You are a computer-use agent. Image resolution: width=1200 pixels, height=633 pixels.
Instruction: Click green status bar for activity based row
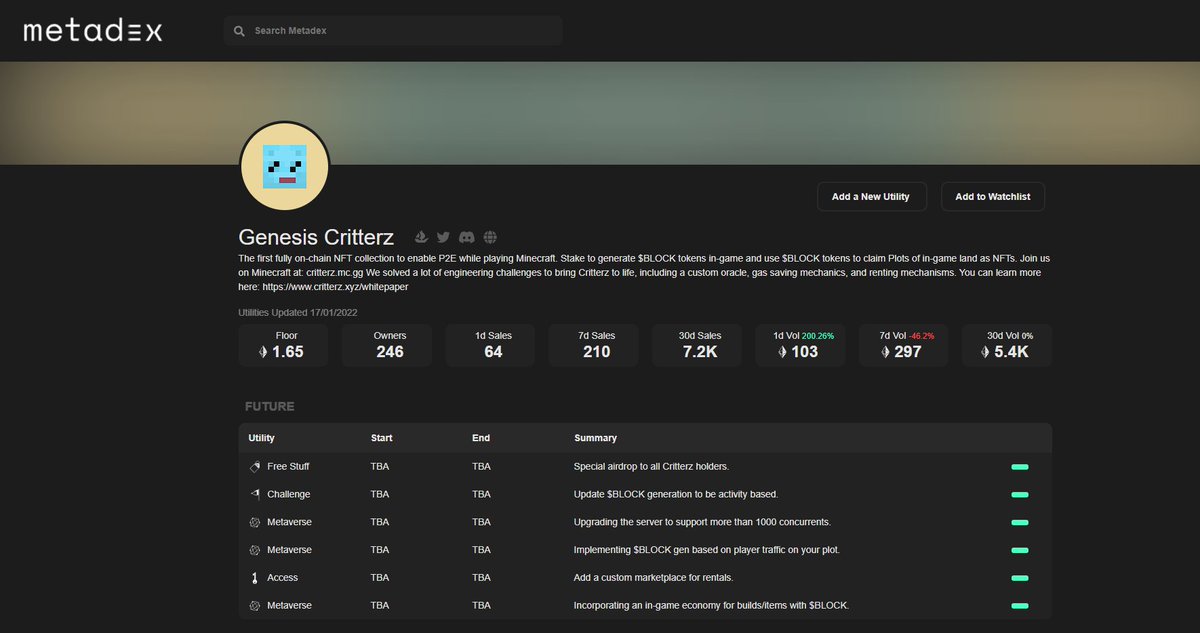coord(1020,495)
